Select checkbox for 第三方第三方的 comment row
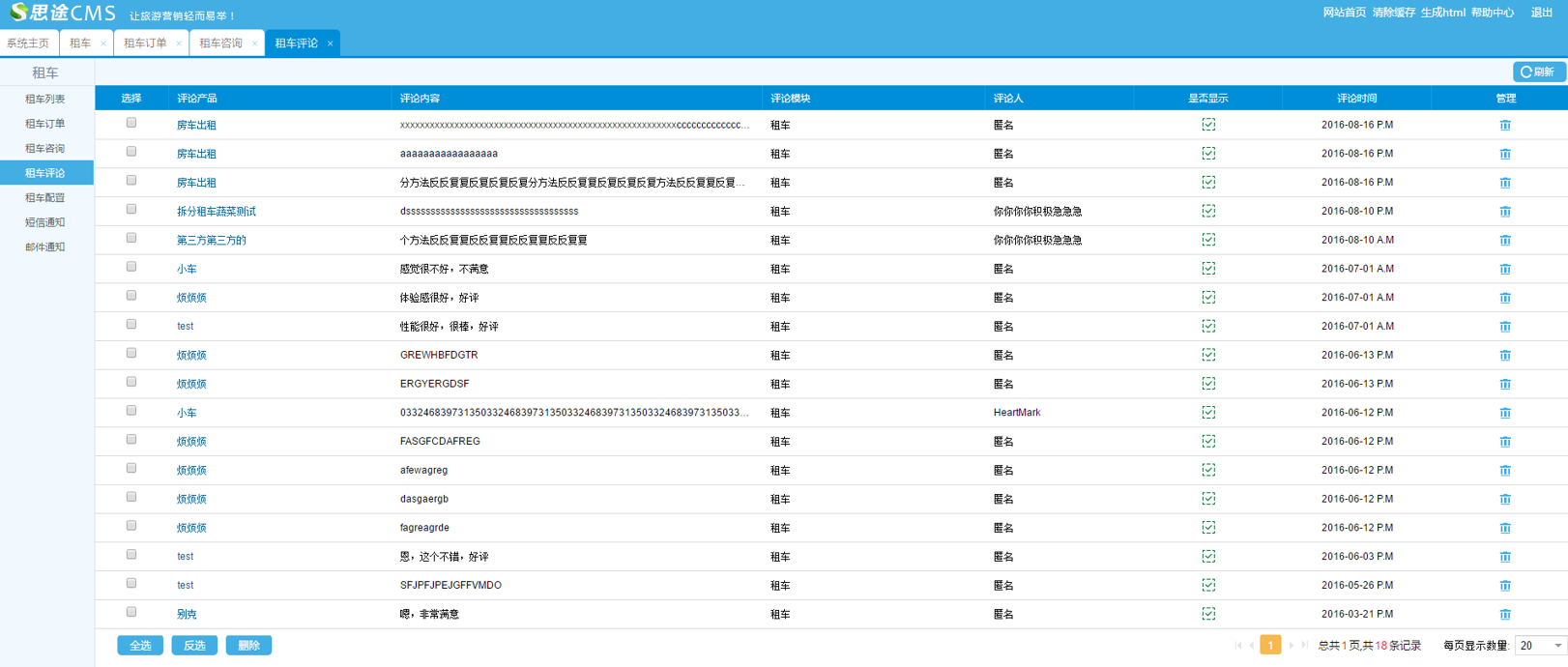1568x667 pixels. tap(131, 239)
